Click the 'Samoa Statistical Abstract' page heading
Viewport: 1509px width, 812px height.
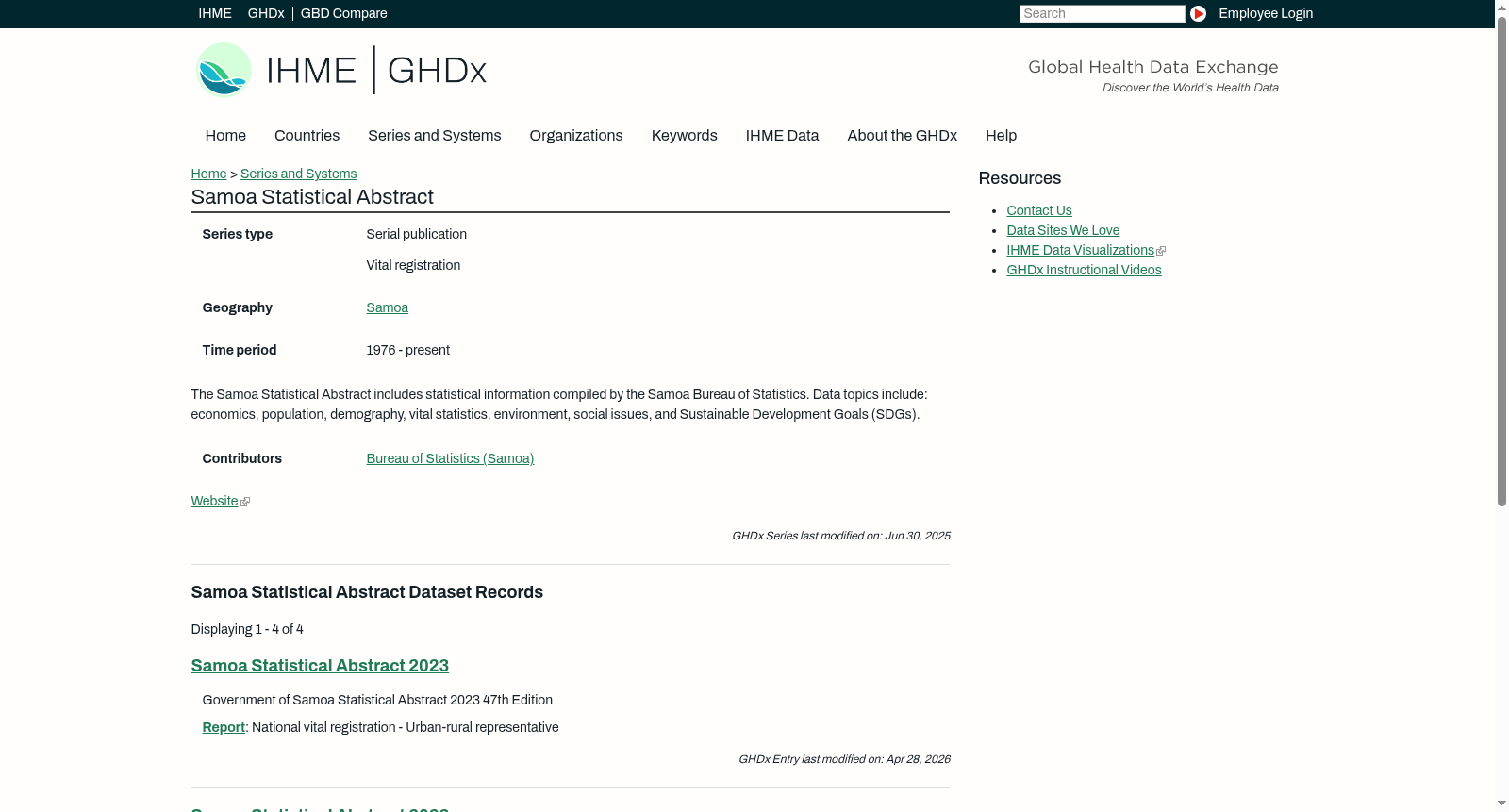tap(312, 197)
